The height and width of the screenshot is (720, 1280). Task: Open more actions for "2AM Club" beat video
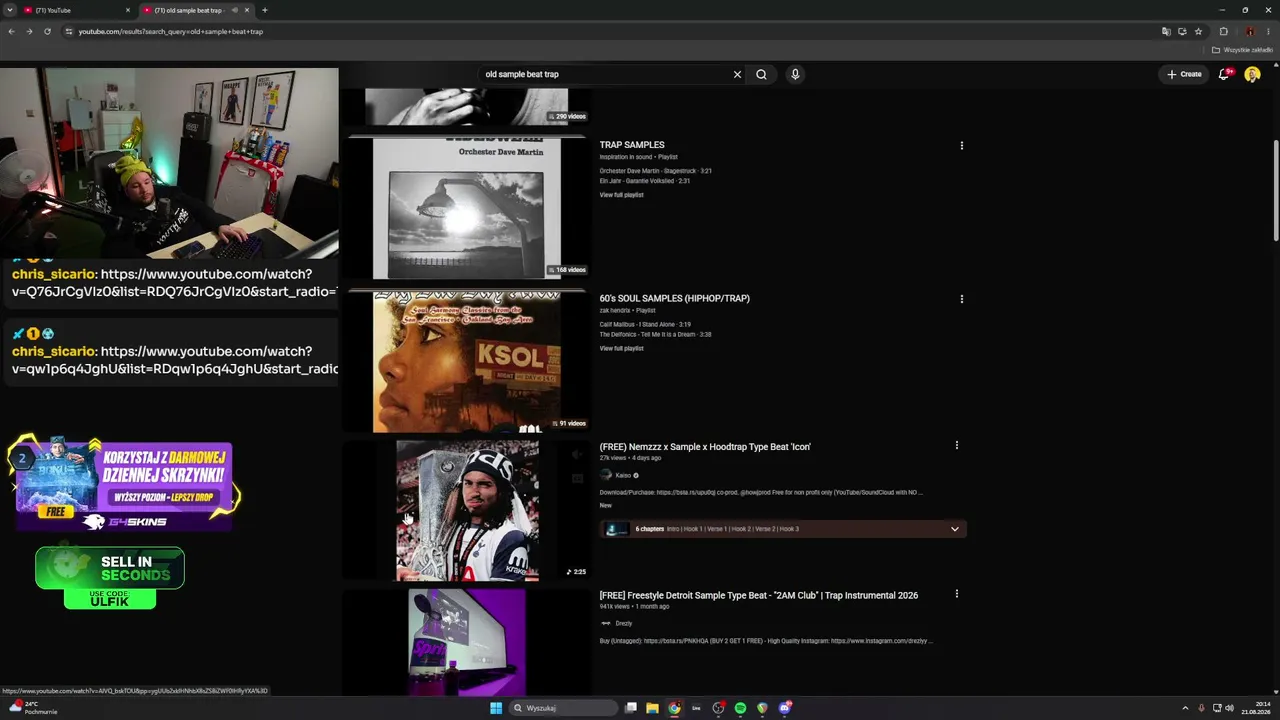click(957, 594)
